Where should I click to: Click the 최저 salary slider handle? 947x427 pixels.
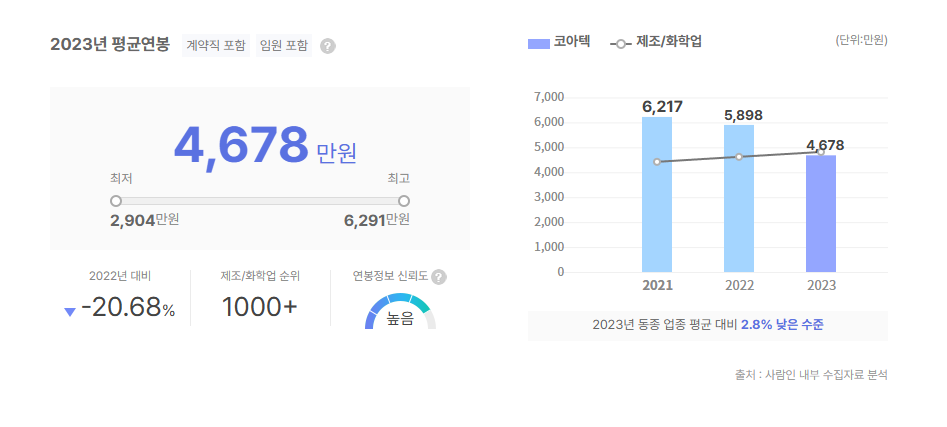pyautogui.click(x=116, y=201)
